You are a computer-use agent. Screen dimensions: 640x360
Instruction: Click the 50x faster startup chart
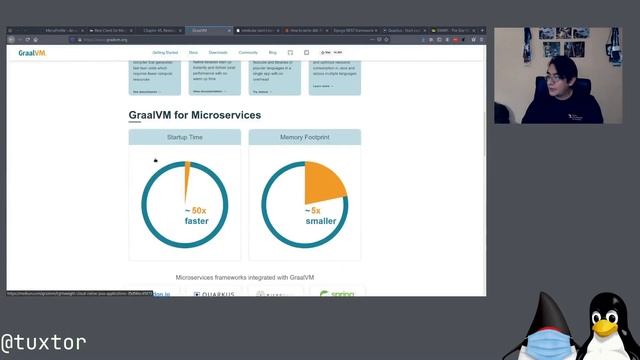184,204
